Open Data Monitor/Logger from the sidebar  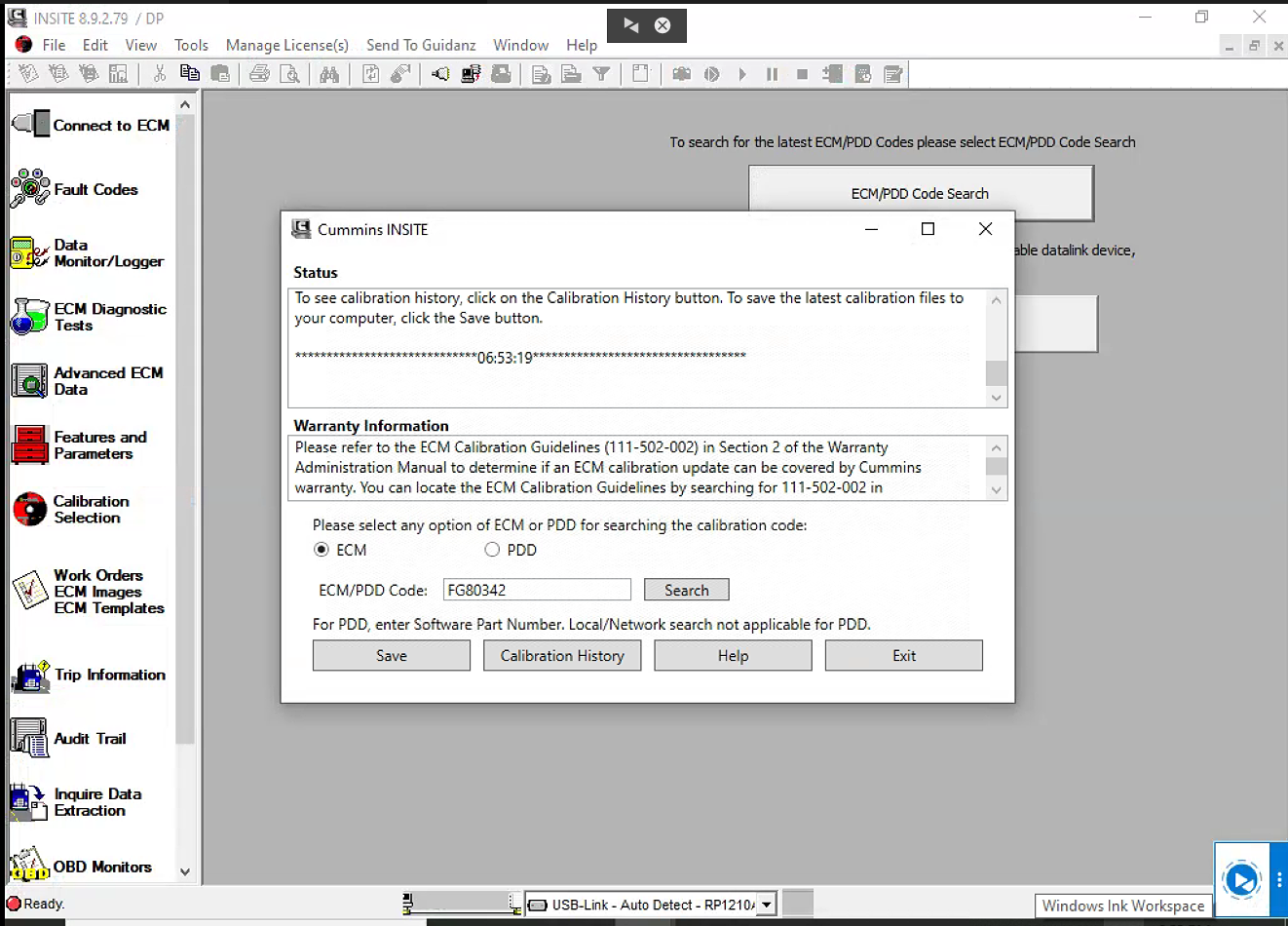pyautogui.click(x=88, y=253)
